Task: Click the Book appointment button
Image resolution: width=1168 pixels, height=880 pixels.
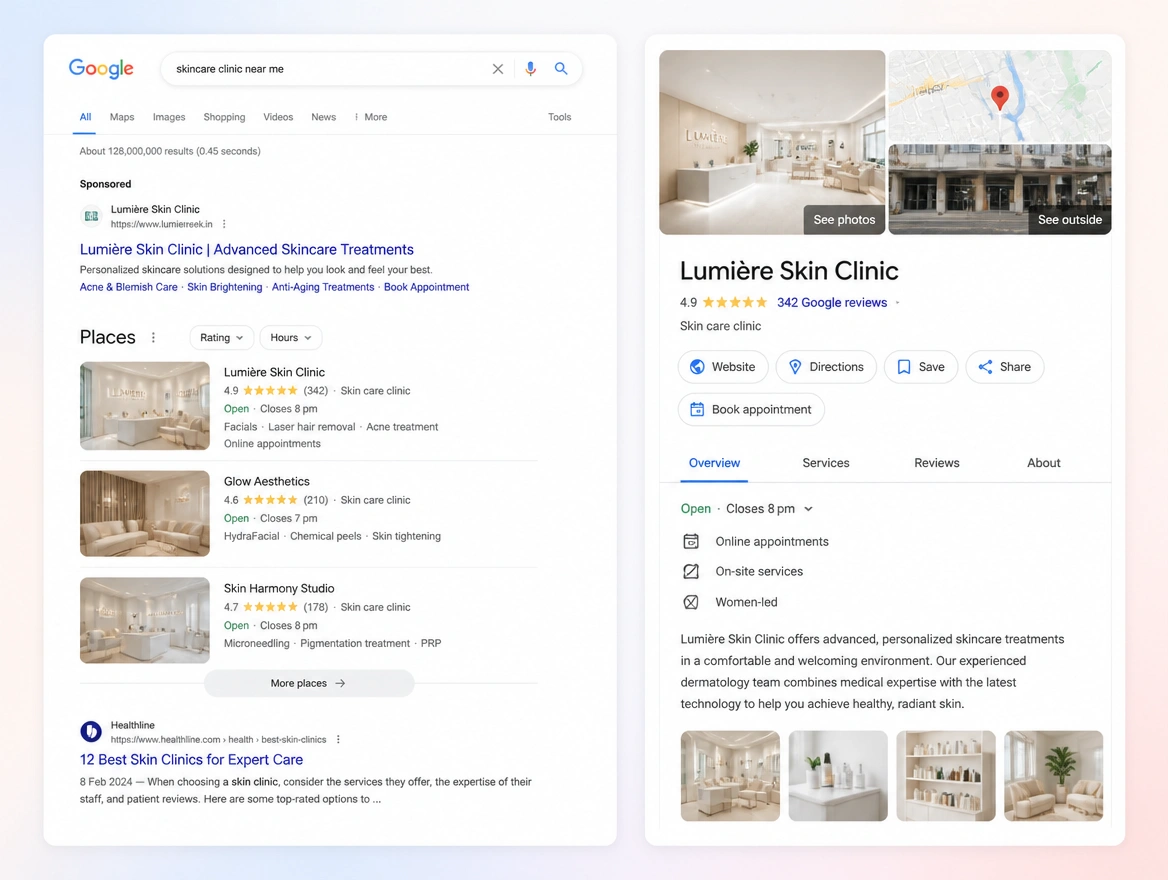Action: tap(751, 409)
